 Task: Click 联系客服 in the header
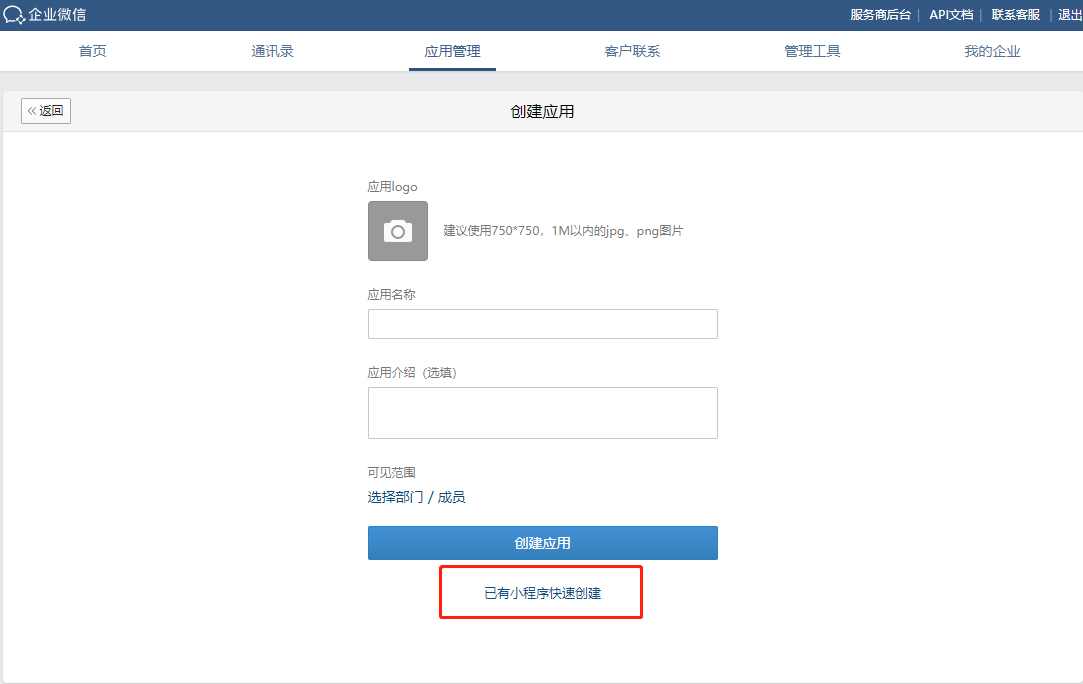point(1016,15)
